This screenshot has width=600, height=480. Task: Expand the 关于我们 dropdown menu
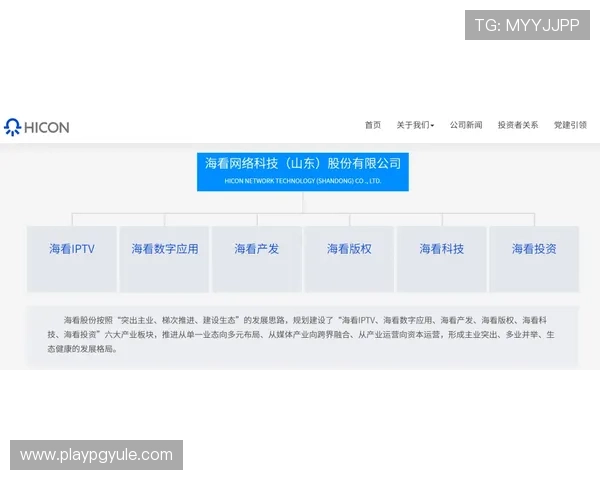[415, 125]
